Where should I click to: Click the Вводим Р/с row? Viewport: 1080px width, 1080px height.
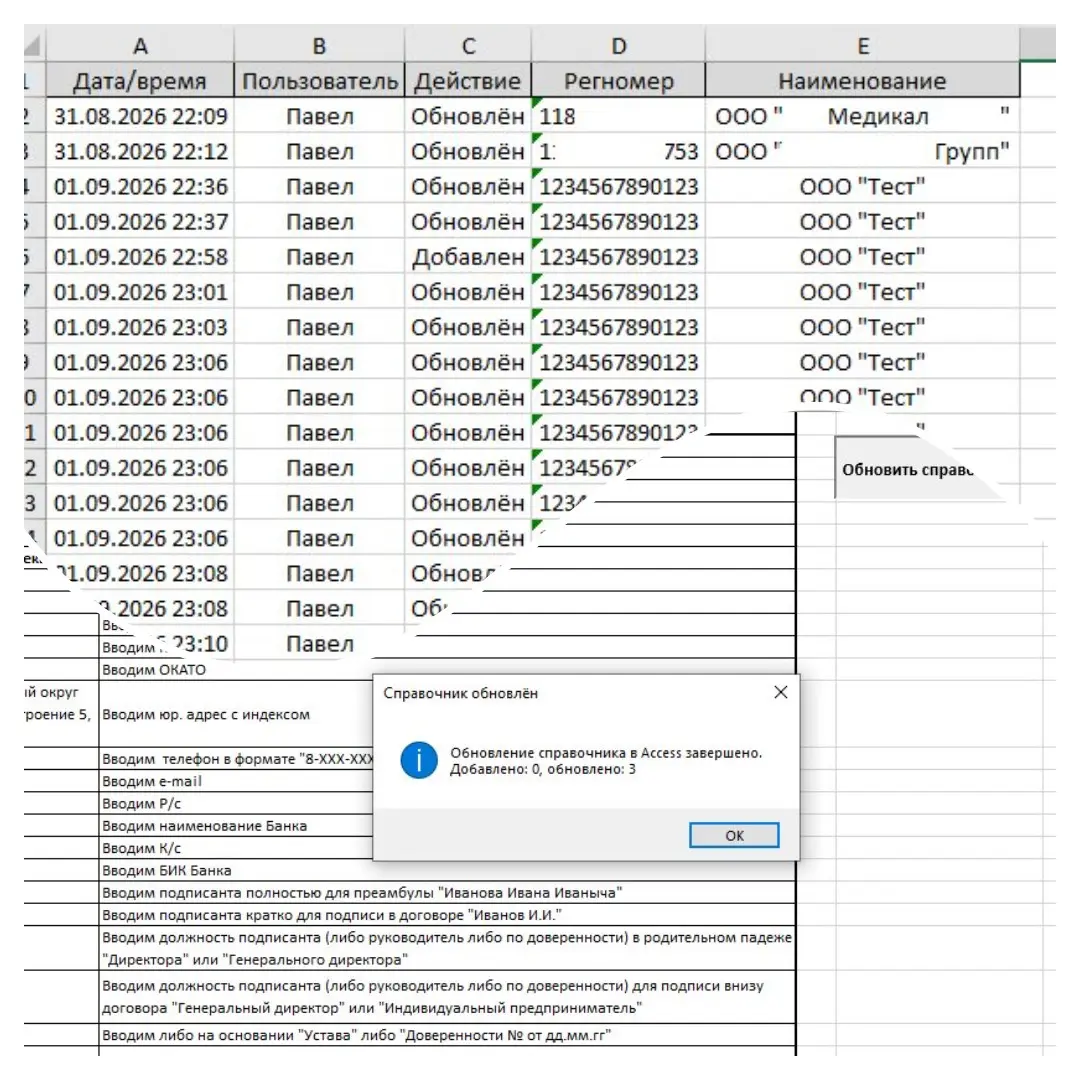pos(236,803)
